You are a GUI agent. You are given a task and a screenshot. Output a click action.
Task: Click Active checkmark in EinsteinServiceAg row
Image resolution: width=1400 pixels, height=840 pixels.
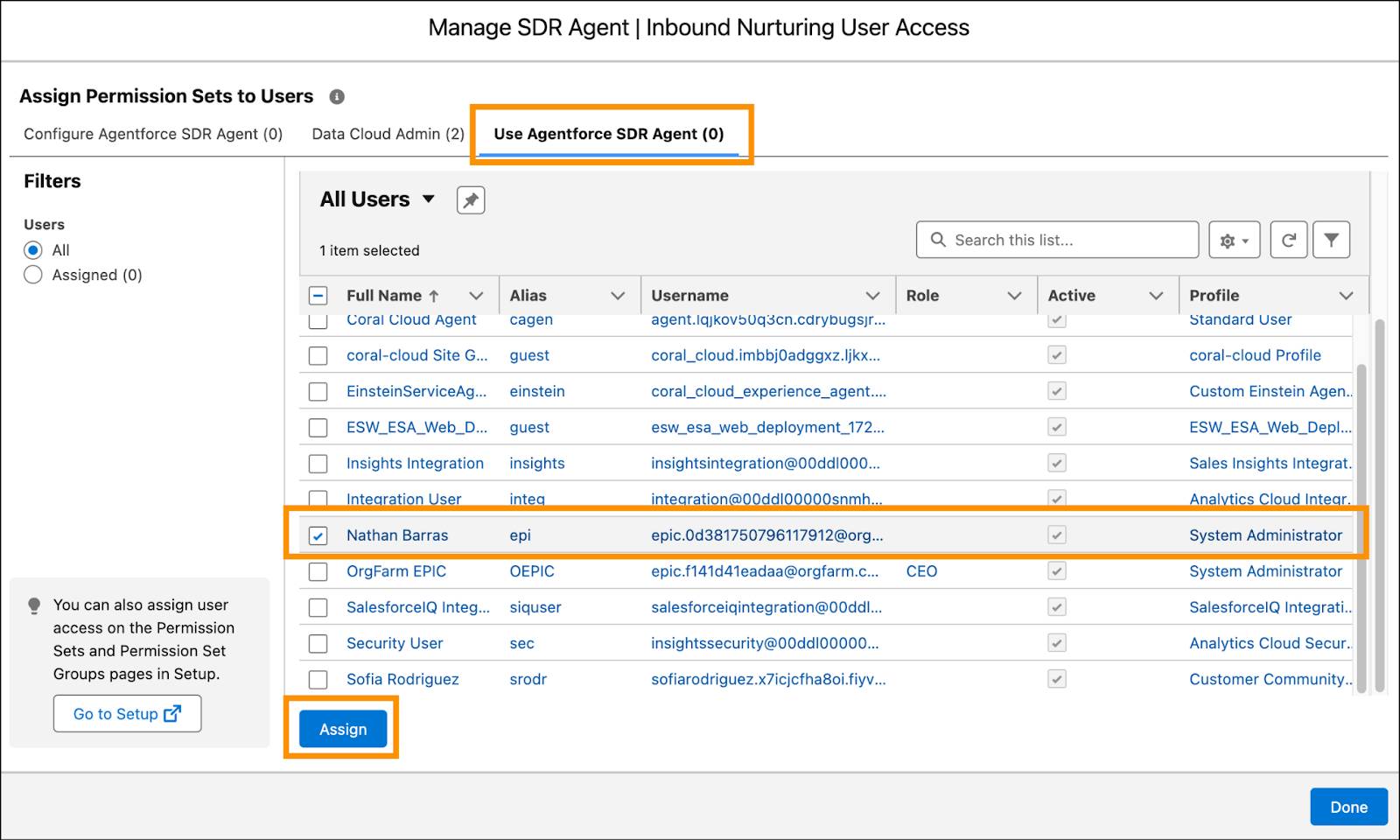click(1057, 391)
